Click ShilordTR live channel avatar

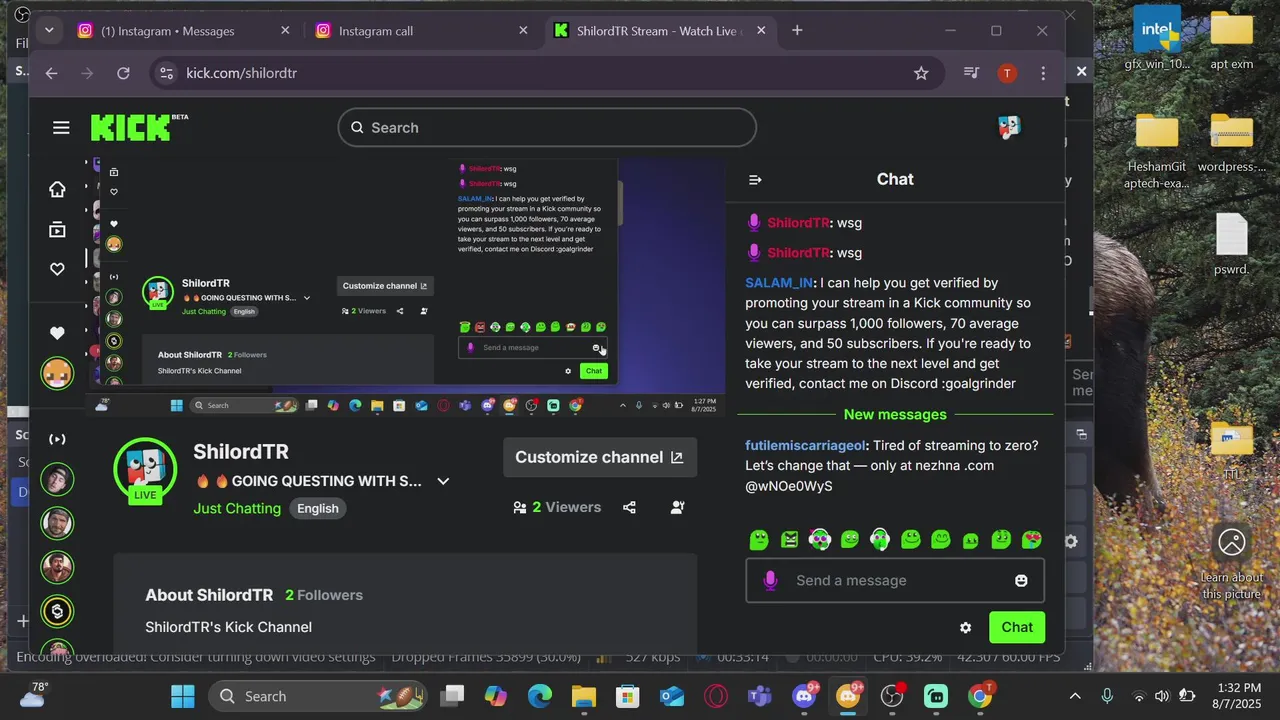pos(145,470)
